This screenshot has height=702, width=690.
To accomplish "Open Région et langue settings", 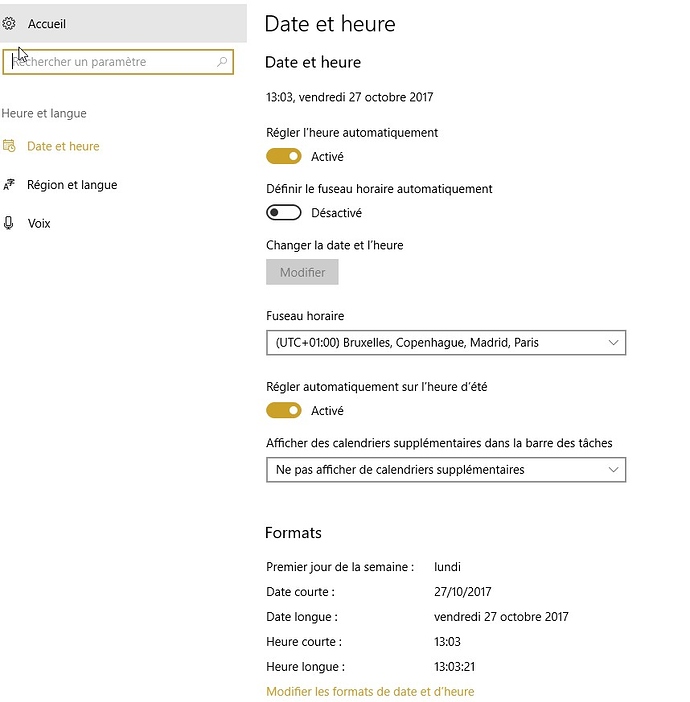I will 72,185.
